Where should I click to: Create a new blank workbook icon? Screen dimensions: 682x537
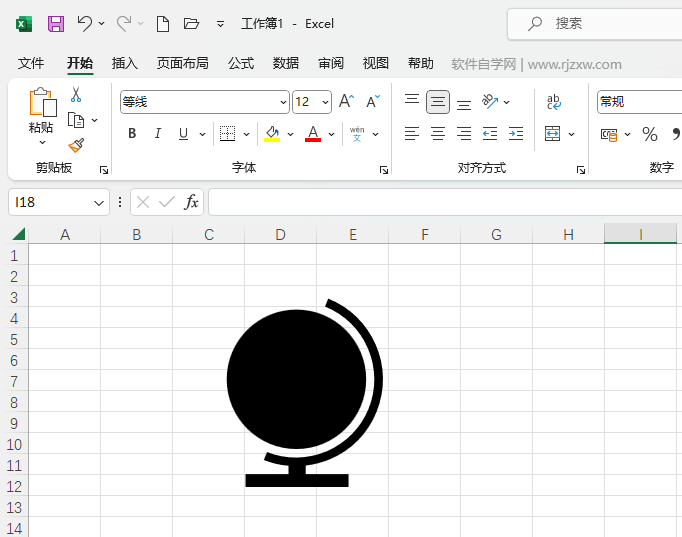pos(163,23)
